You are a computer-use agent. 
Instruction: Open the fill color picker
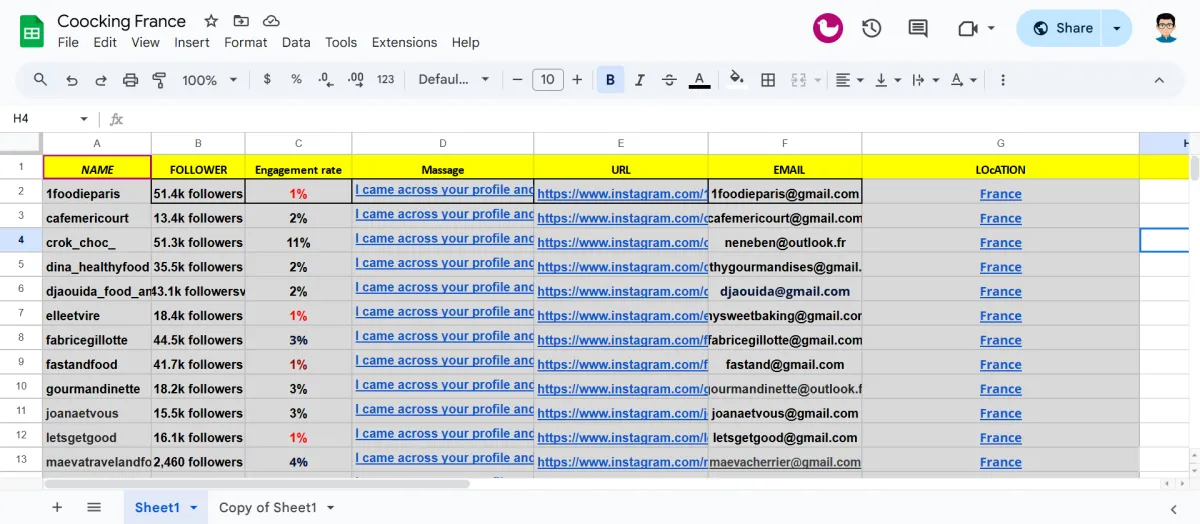[x=737, y=80]
